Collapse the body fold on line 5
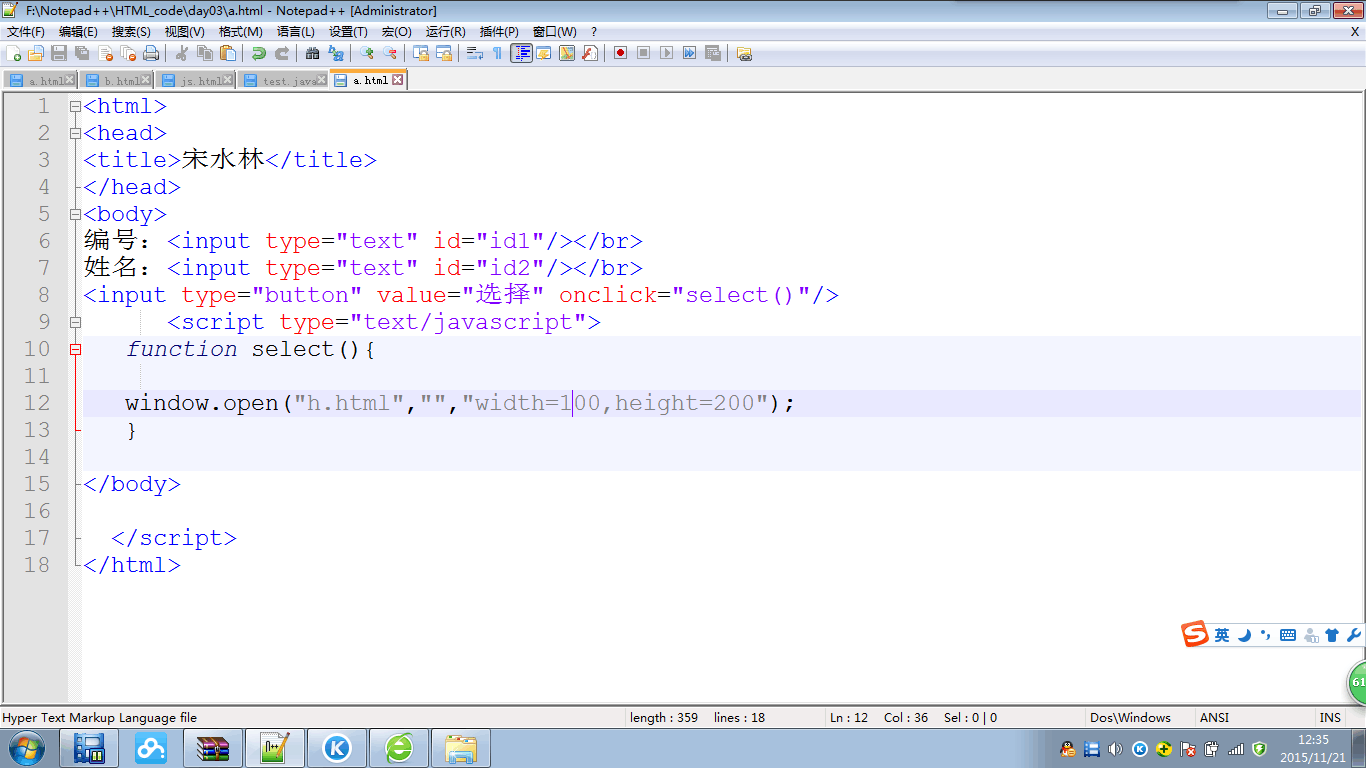The height and width of the screenshot is (768, 1366). (75, 214)
